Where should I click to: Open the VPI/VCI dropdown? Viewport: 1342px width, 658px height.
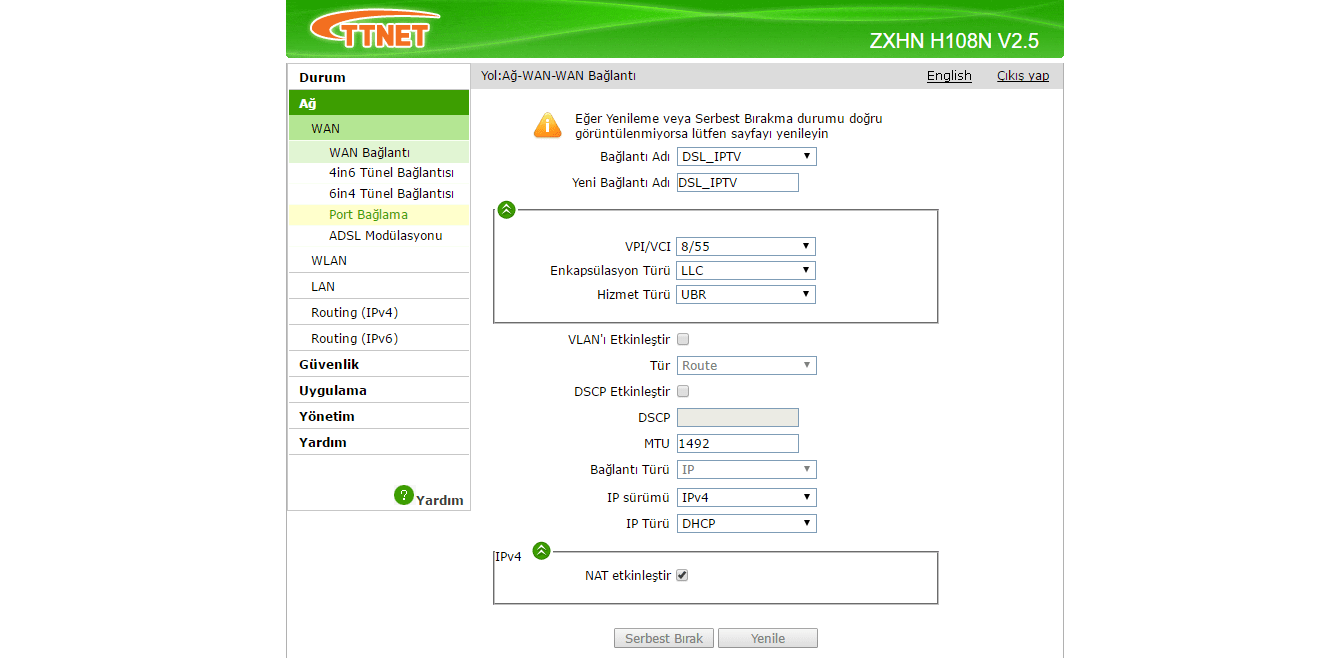(746, 247)
